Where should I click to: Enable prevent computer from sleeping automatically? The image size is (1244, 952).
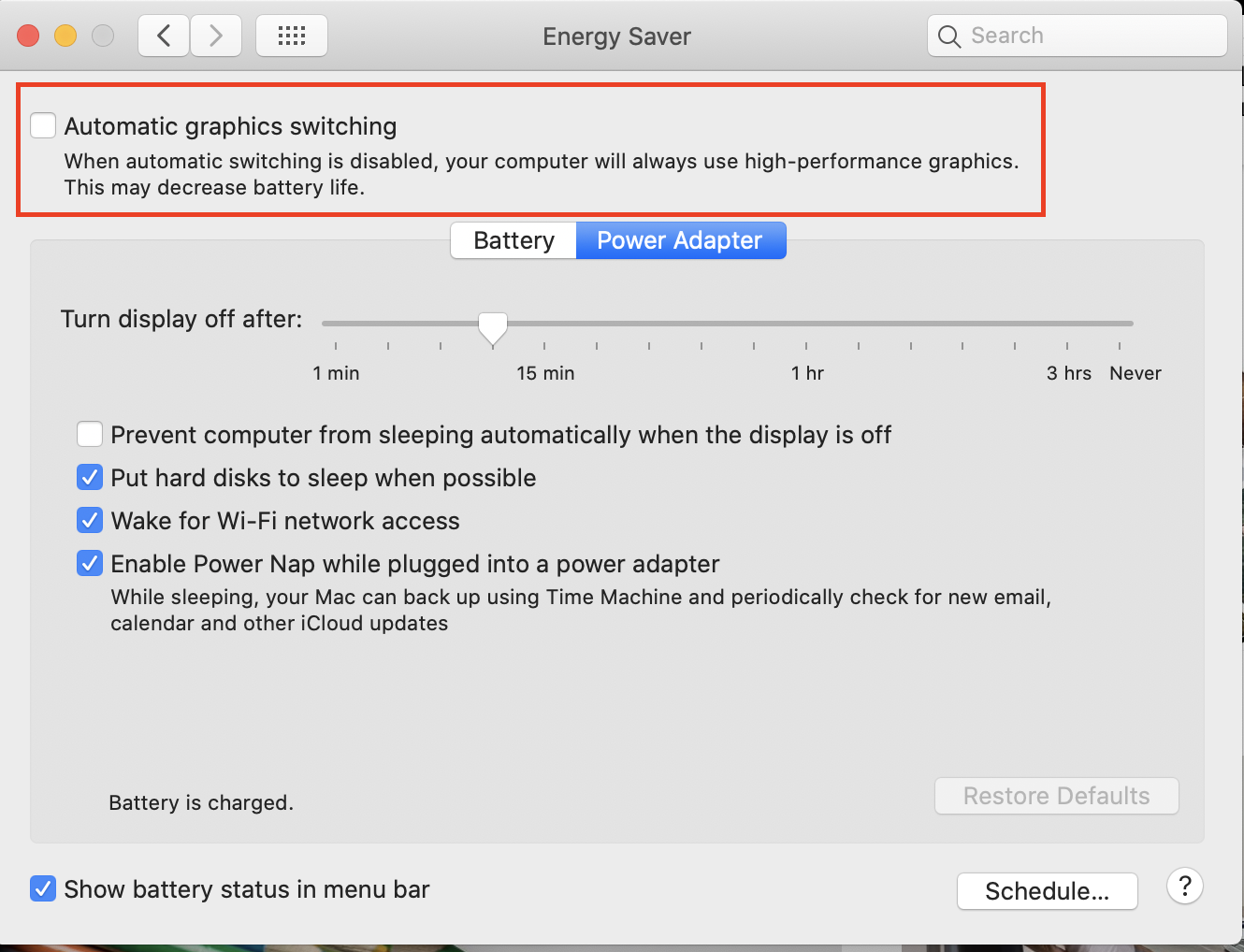point(90,435)
